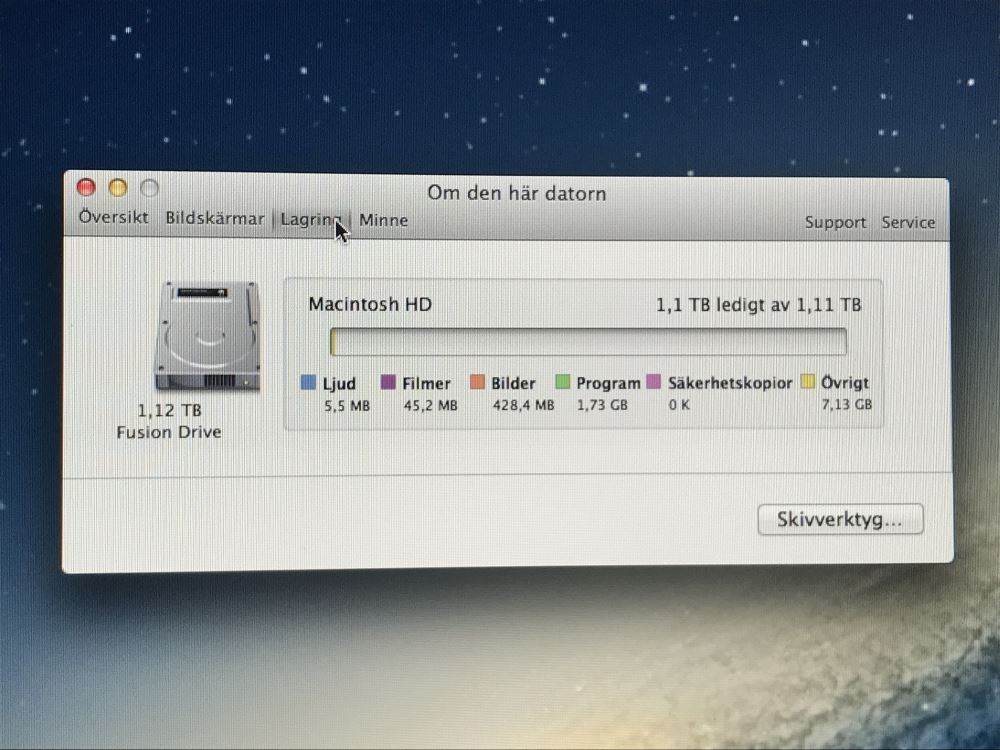Screen dimensions: 1000x750
Task: Click the yellow Övrigt color swatch
Action: (x=808, y=381)
